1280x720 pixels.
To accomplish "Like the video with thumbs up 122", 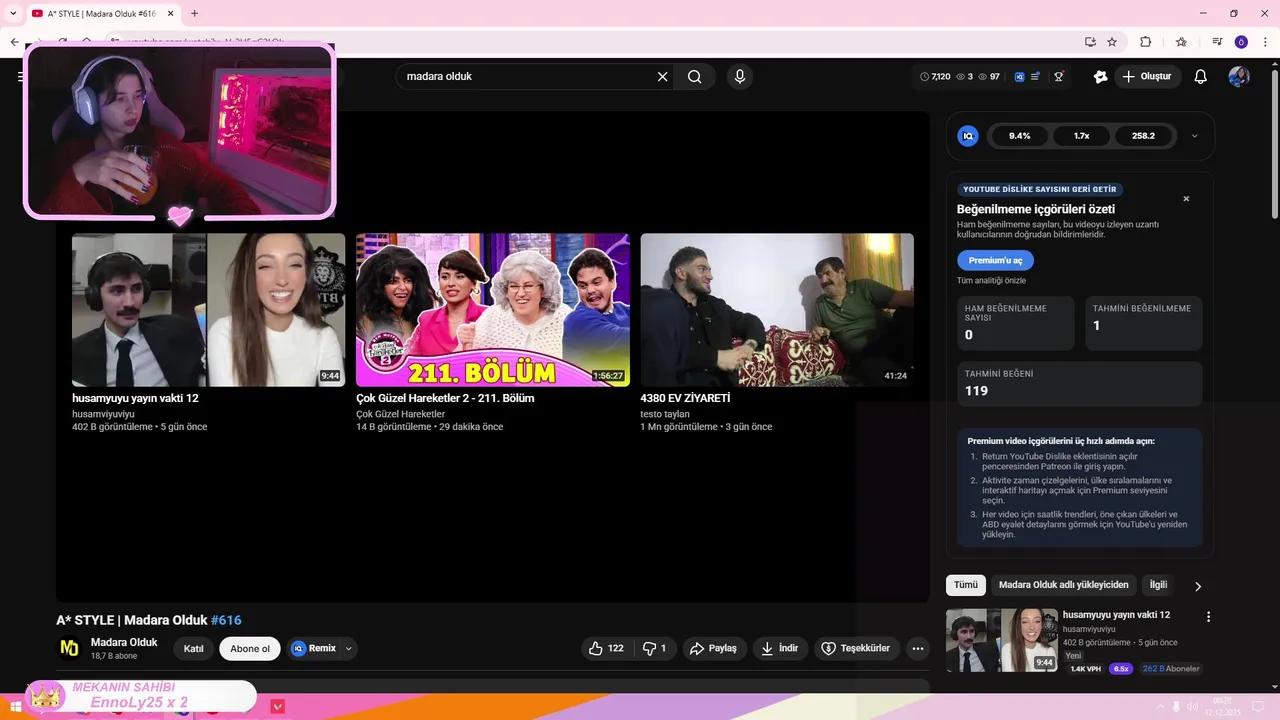I will pyautogui.click(x=606, y=649).
